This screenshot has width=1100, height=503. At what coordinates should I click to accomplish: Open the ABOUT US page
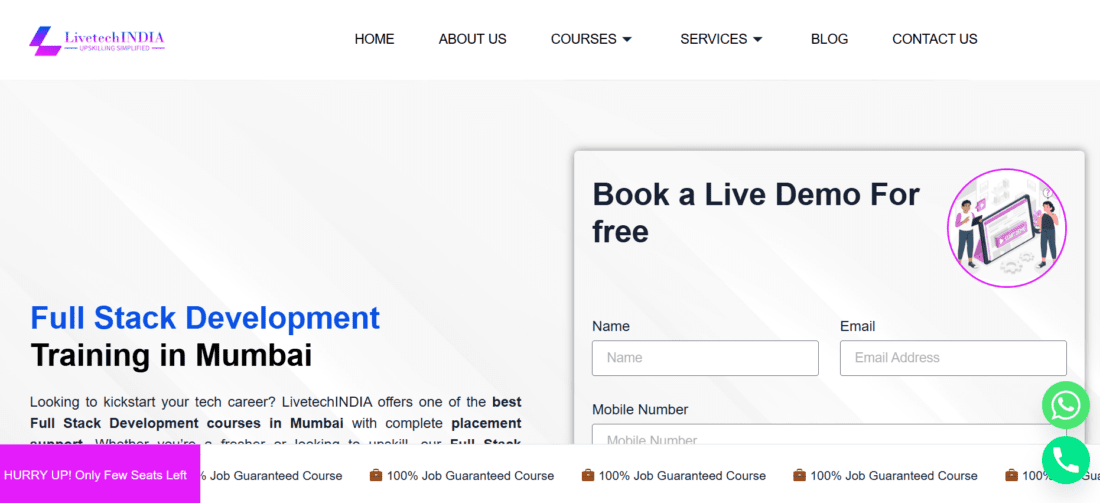(x=472, y=39)
